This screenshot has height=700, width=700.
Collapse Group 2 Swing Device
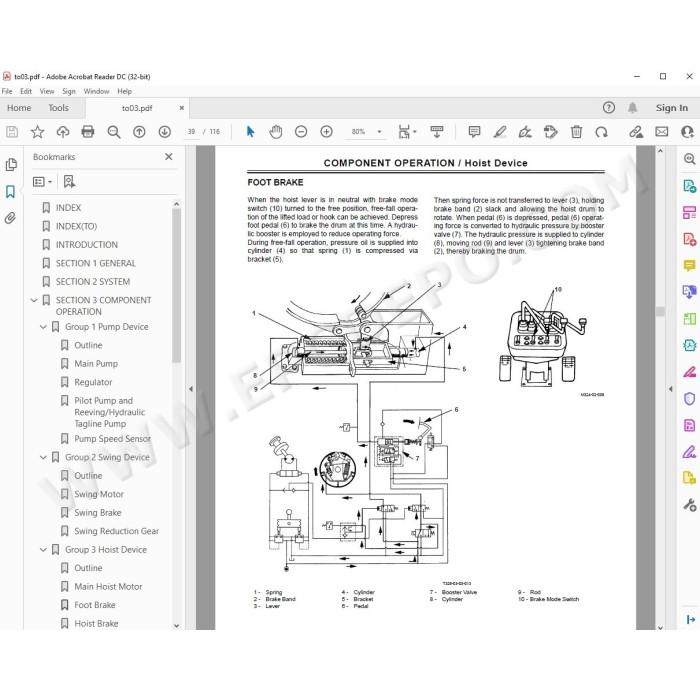click(x=43, y=457)
